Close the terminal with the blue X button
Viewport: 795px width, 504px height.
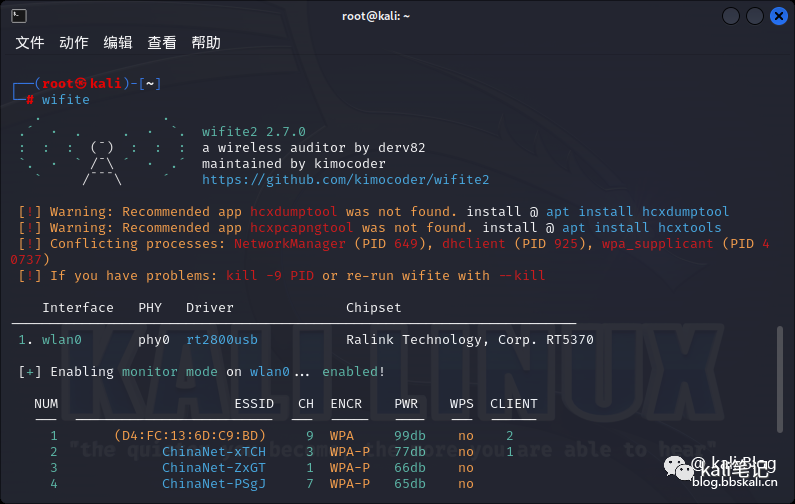click(779, 16)
